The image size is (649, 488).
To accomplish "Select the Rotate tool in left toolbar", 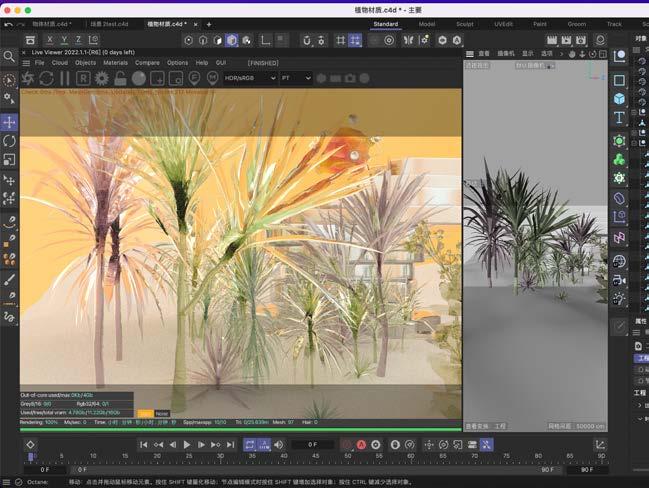I will [x=9, y=141].
